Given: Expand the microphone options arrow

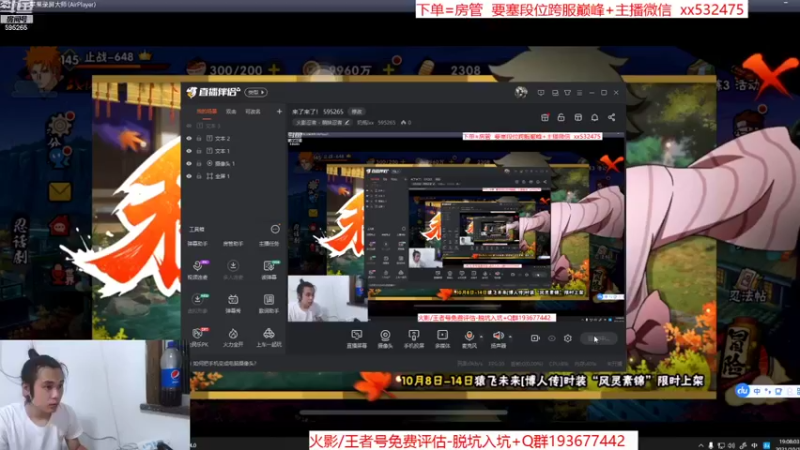Looking at the screenshot, I should [481, 337].
